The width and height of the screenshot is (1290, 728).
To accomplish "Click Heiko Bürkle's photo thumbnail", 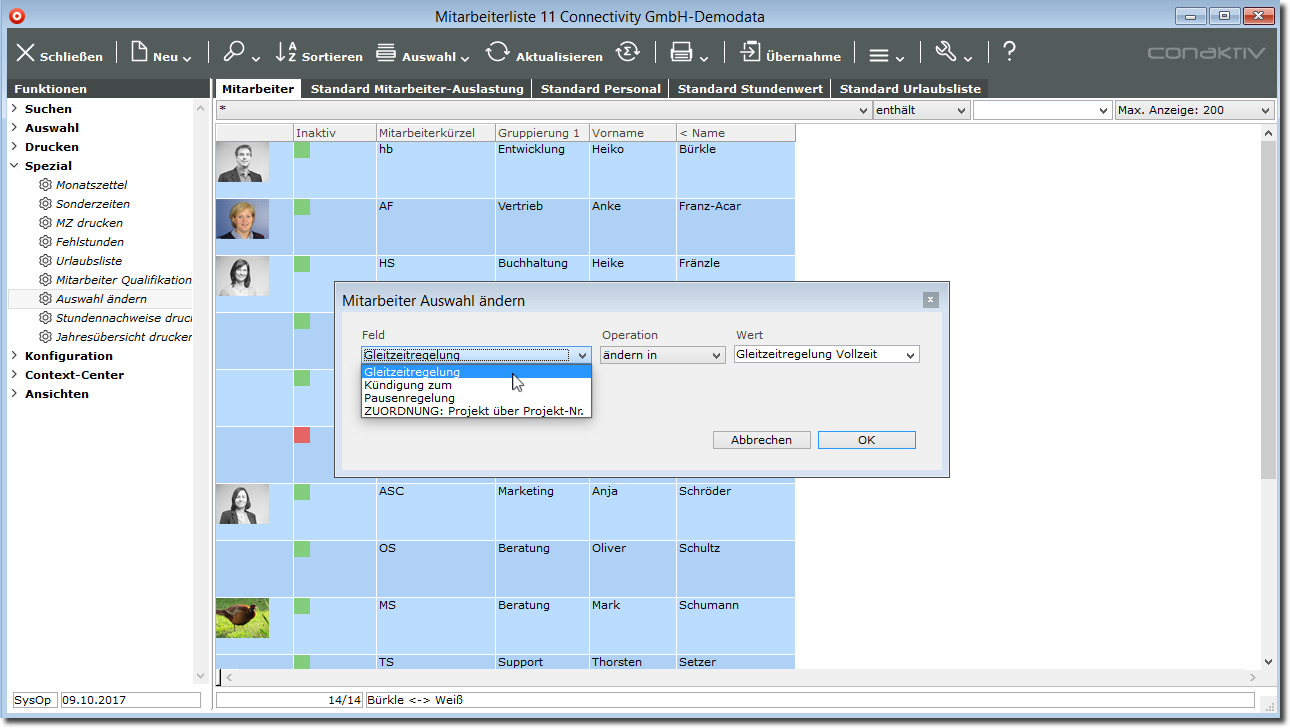I will click(x=242, y=162).
